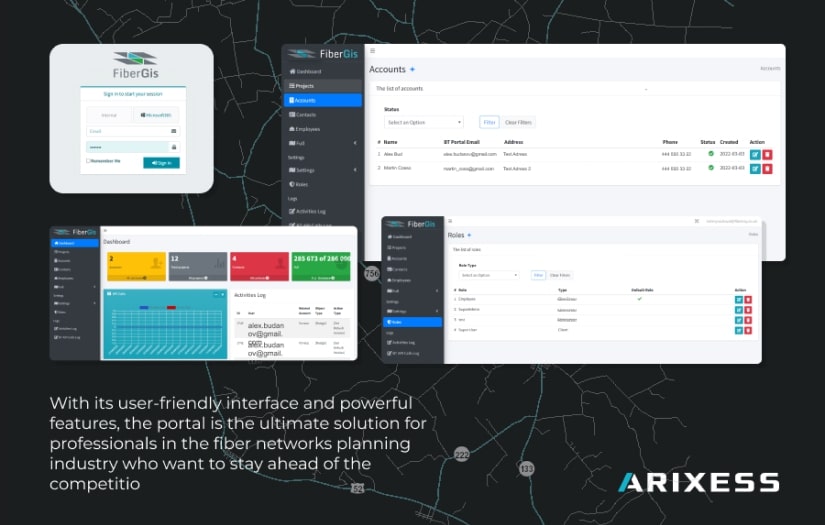Open yellow dashboard card showing 2
This screenshot has height=525, width=825.
pos(136,266)
